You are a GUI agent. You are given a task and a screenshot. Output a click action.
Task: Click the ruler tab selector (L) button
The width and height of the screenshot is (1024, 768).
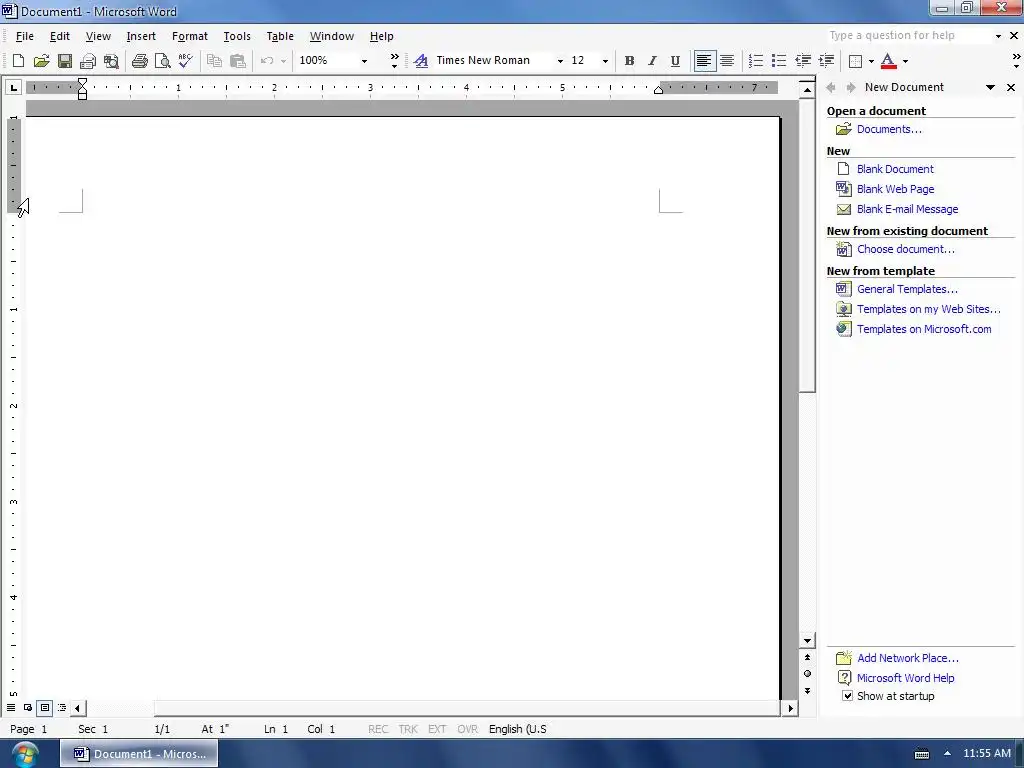click(x=14, y=88)
